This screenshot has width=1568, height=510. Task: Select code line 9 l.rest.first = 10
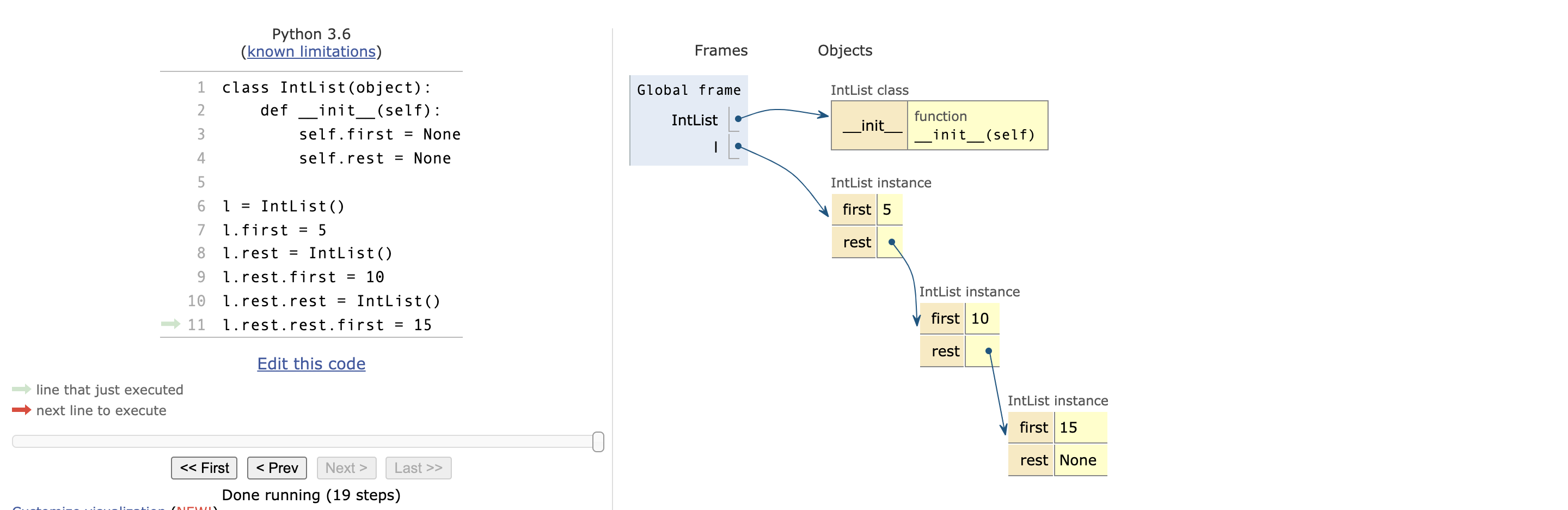pos(303,277)
